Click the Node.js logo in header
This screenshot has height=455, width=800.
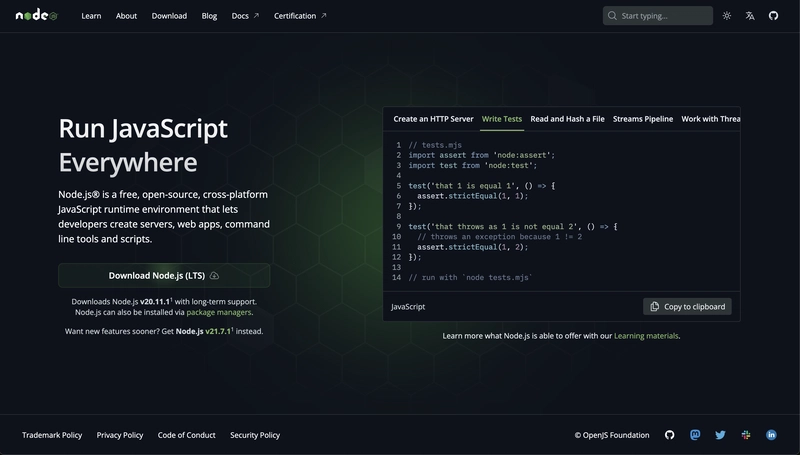[37, 15]
